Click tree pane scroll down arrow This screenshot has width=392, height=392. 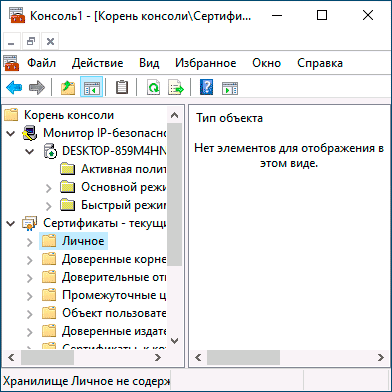[x=174, y=341]
